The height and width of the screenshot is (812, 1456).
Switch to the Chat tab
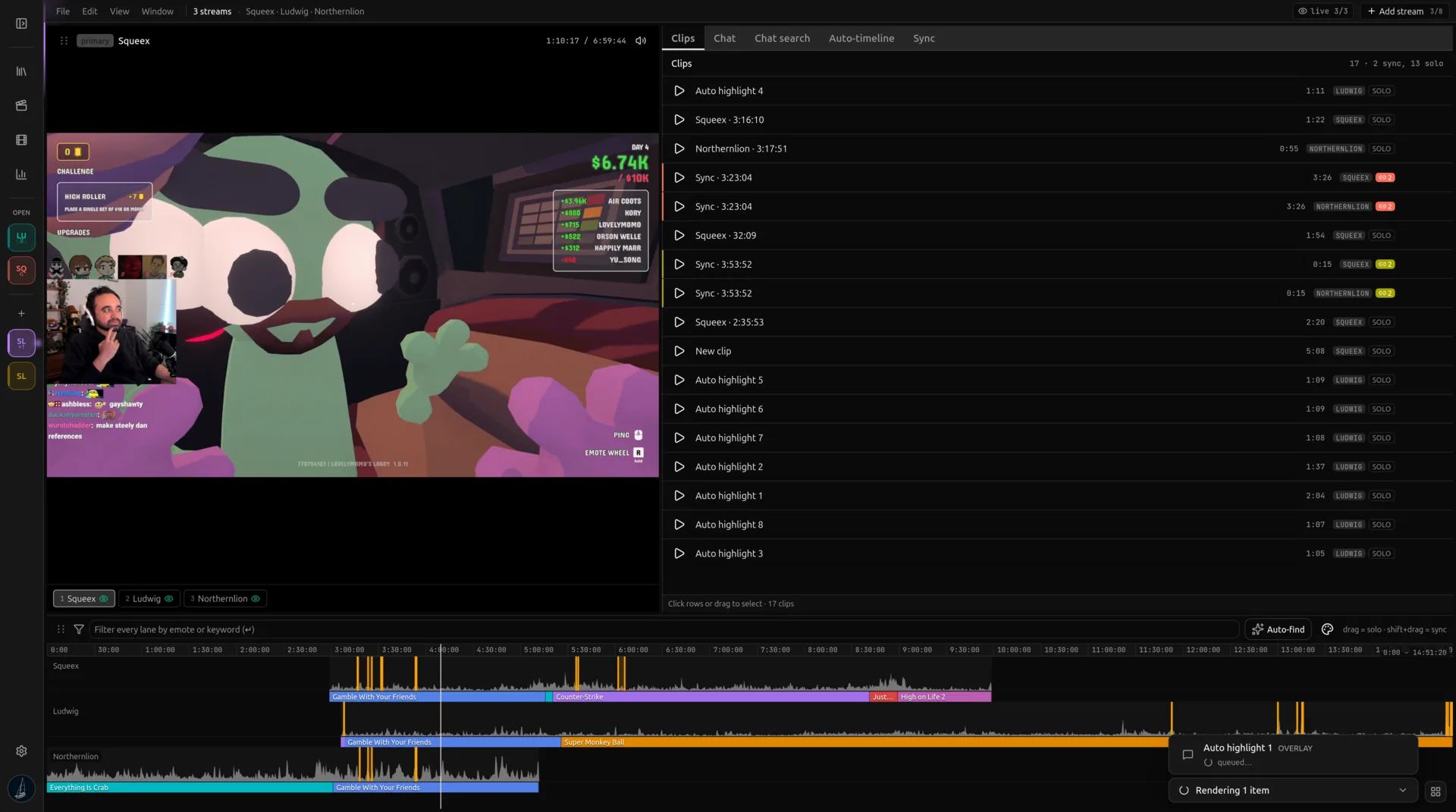click(x=724, y=39)
